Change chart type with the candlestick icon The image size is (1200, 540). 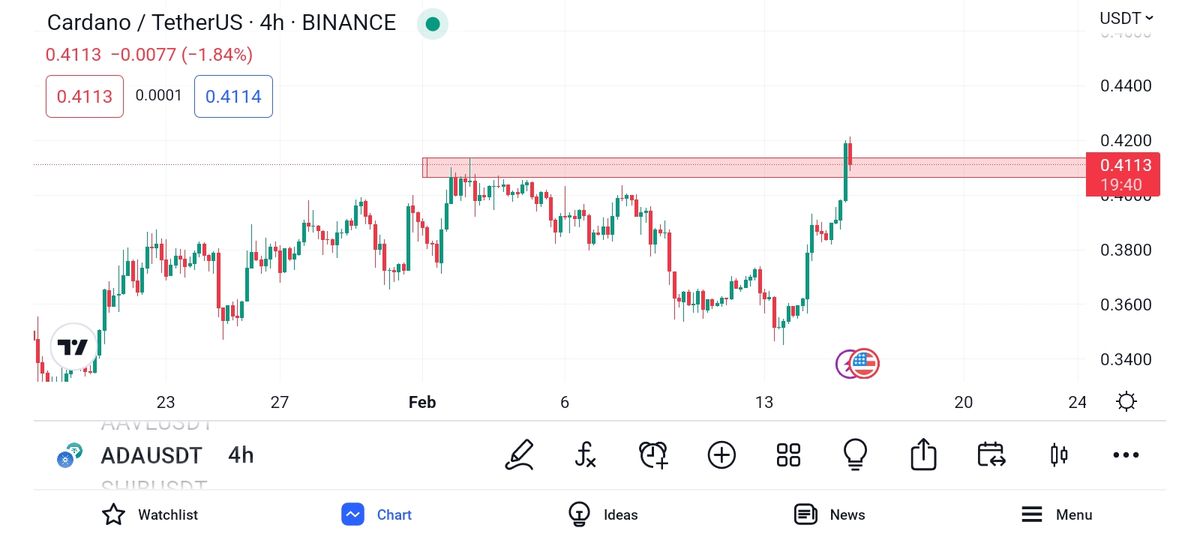point(1059,455)
